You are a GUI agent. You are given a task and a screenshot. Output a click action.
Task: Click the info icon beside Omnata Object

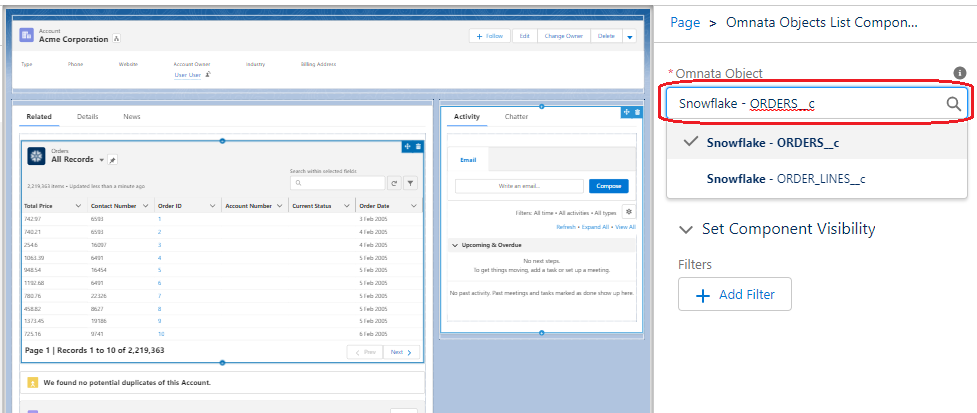point(960,73)
